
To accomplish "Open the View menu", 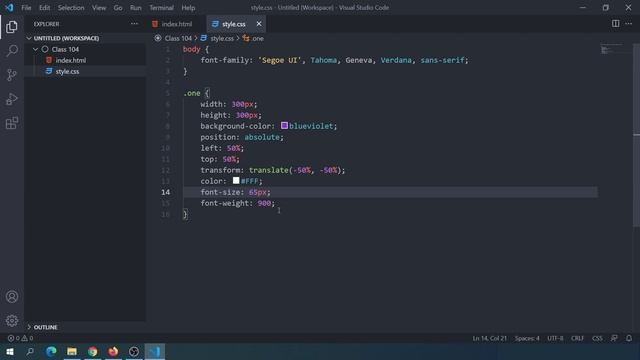I will point(99,8).
